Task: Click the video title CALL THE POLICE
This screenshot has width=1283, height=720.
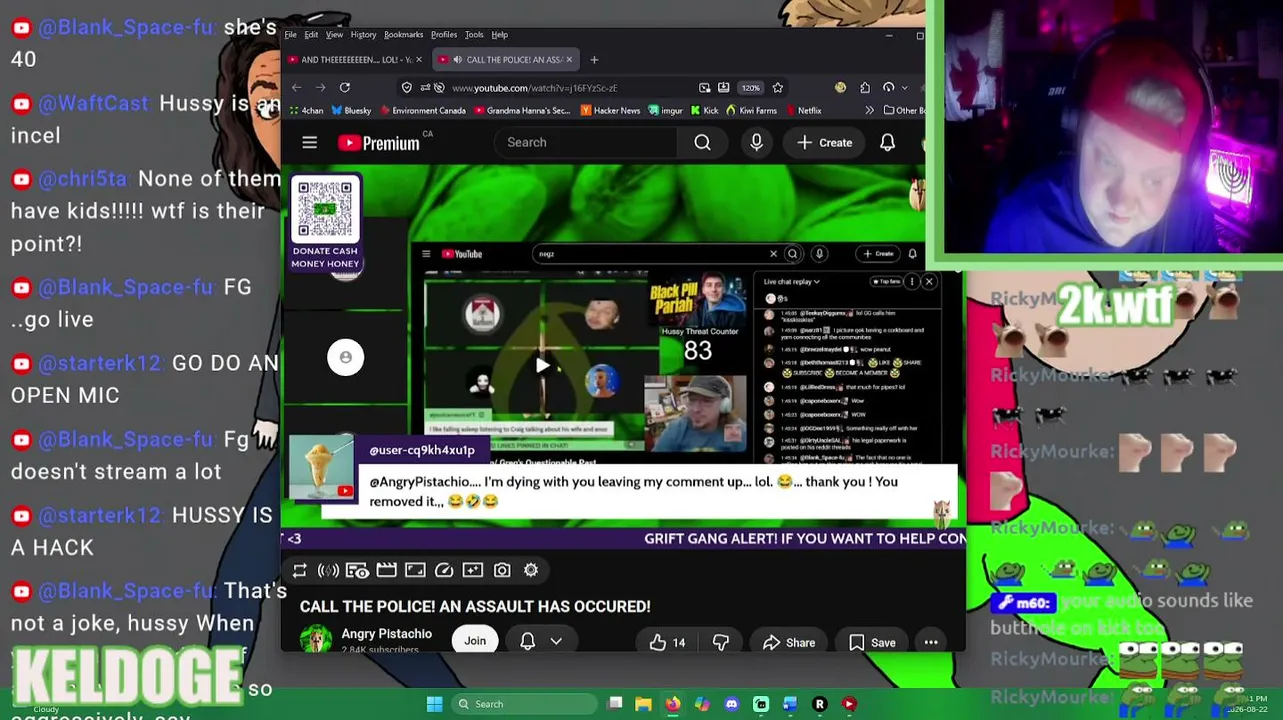Action: tap(475, 607)
